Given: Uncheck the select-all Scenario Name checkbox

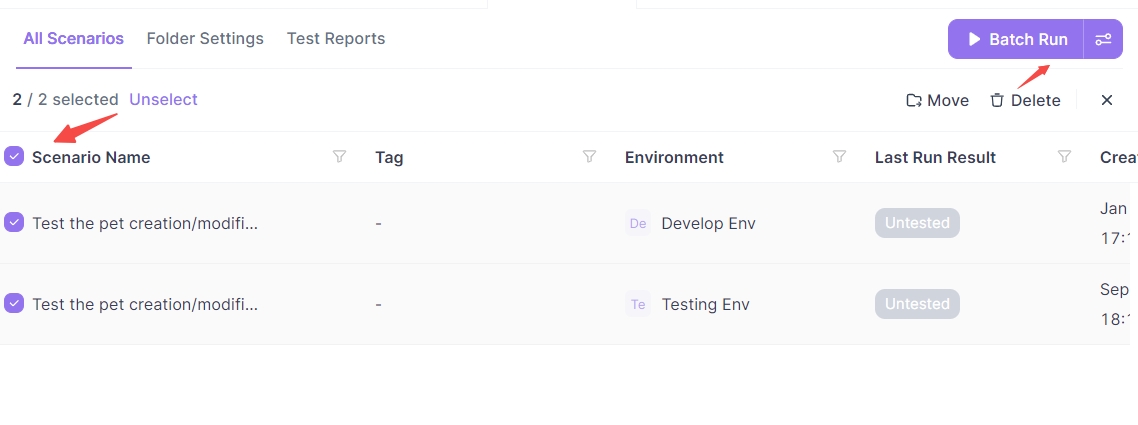Looking at the screenshot, I should [14, 156].
